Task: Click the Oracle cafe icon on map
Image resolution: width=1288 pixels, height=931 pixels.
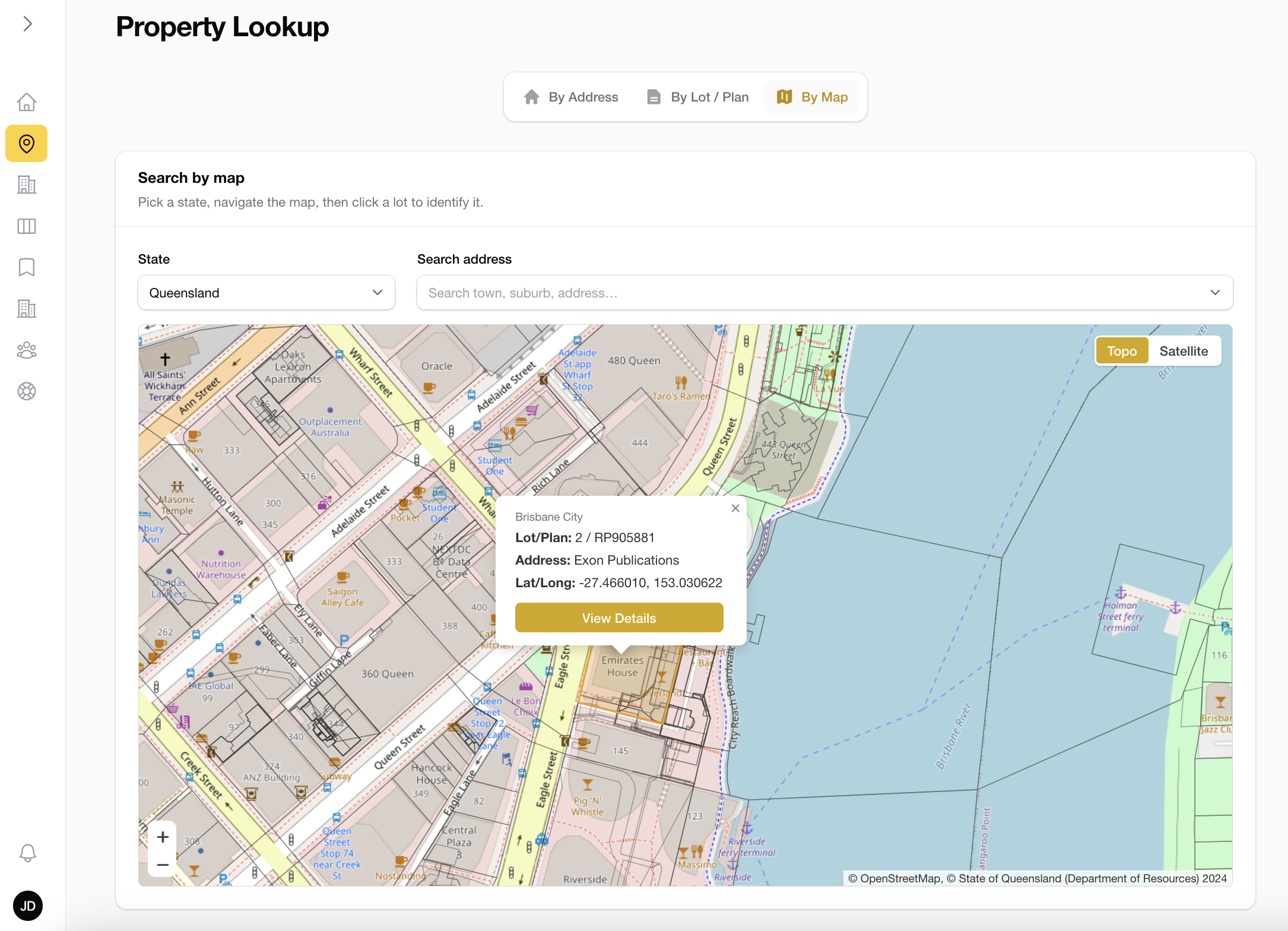Action: (429, 388)
